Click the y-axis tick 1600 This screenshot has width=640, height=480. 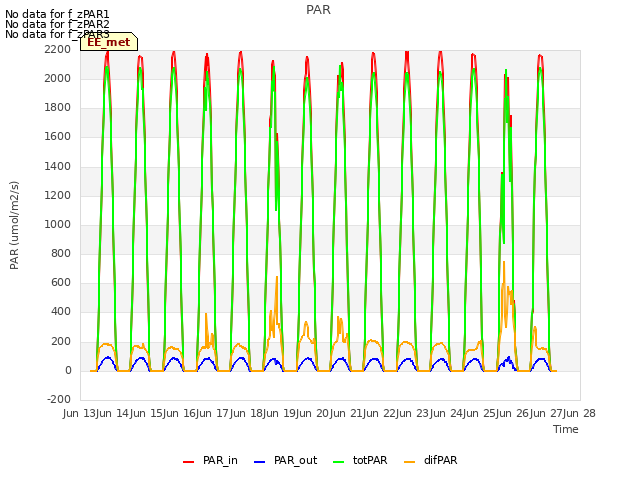[x=58, y=136]
